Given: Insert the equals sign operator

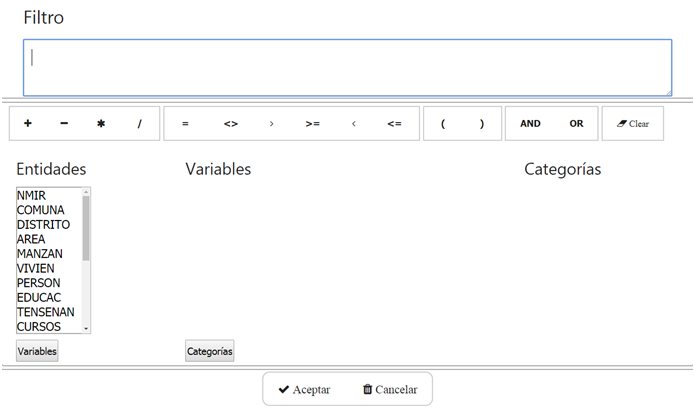Looking at the screenshot, I should click(x=185, y=124).
